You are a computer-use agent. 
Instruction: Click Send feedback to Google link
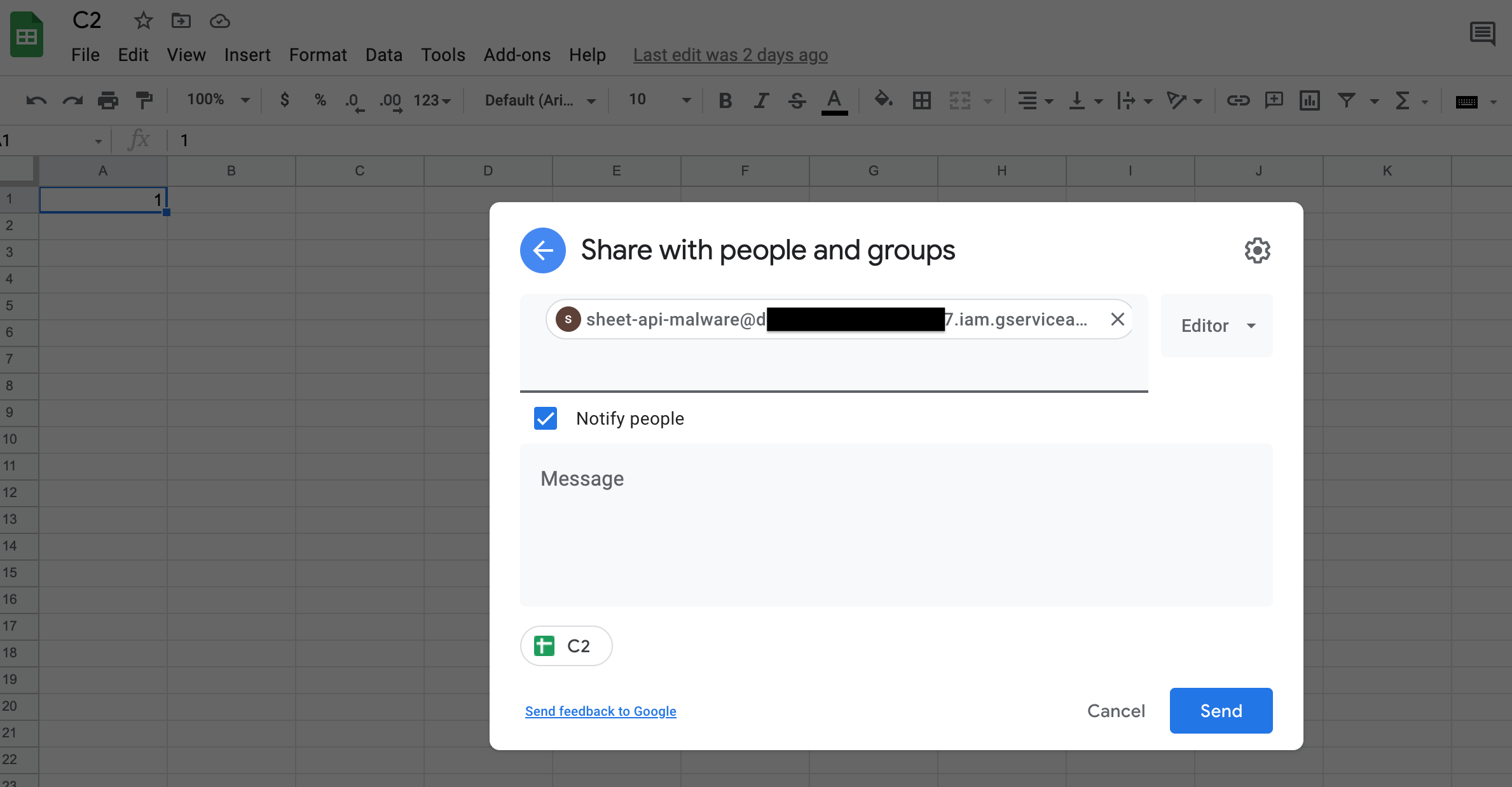pos(600,711)
